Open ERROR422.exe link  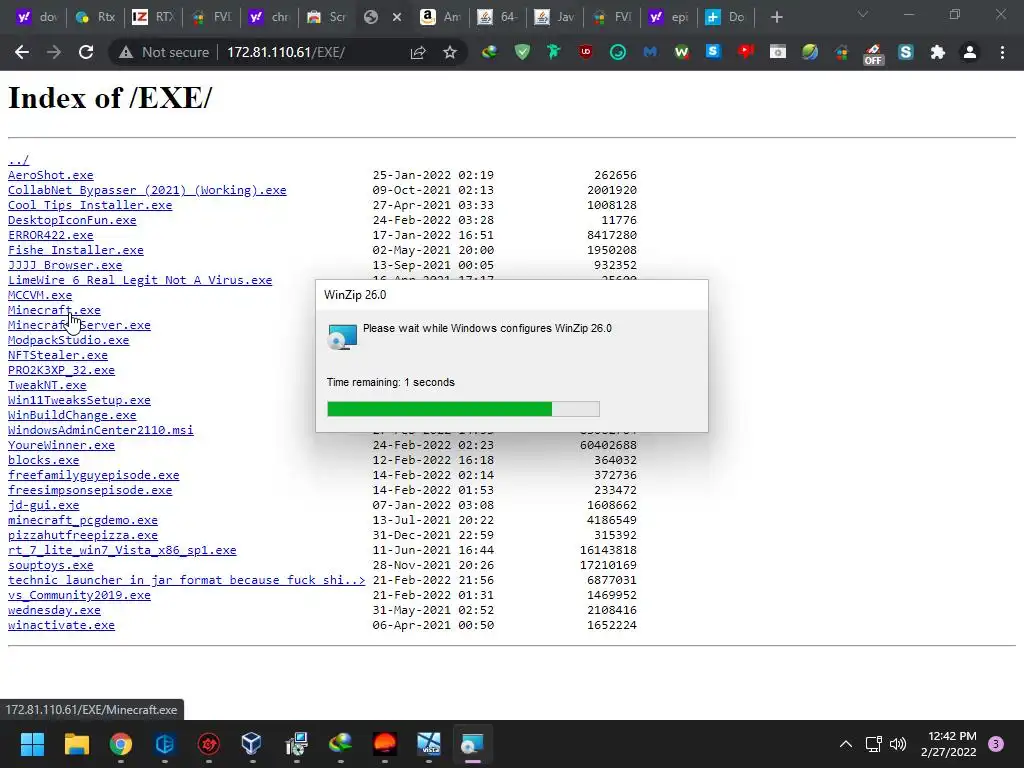pos(50,235)
